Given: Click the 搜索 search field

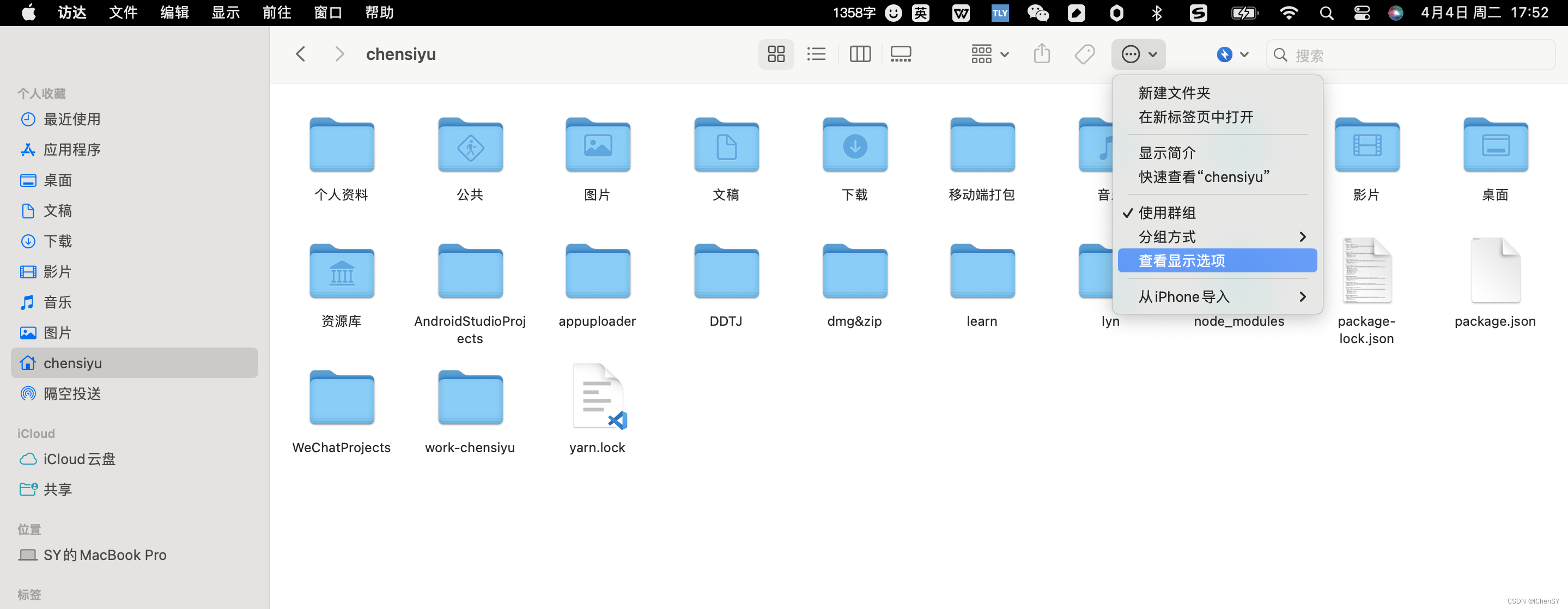Looking at the screenshot, I should click(1411, 55).
